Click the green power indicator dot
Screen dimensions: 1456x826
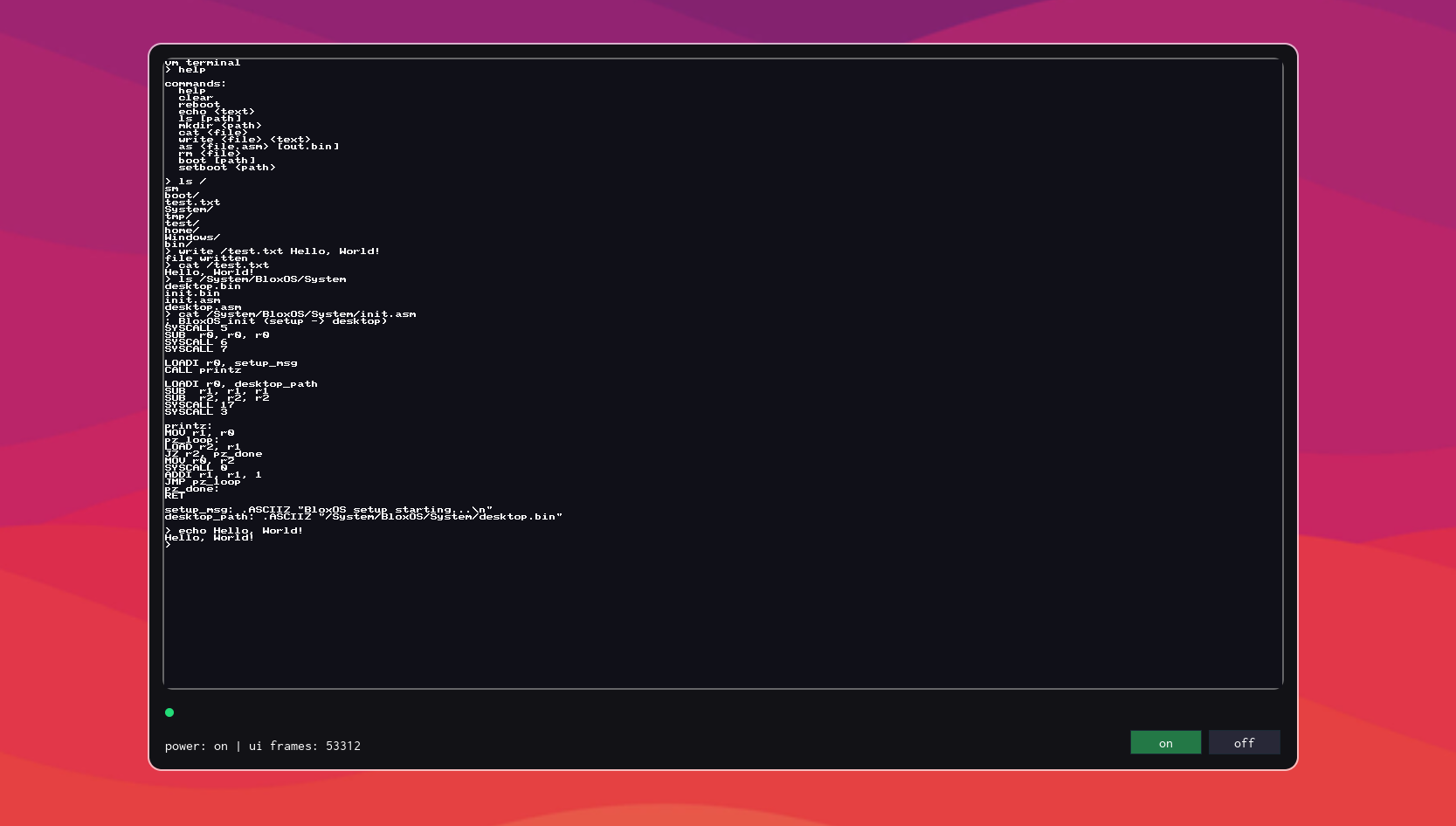[x=169, y=712]
